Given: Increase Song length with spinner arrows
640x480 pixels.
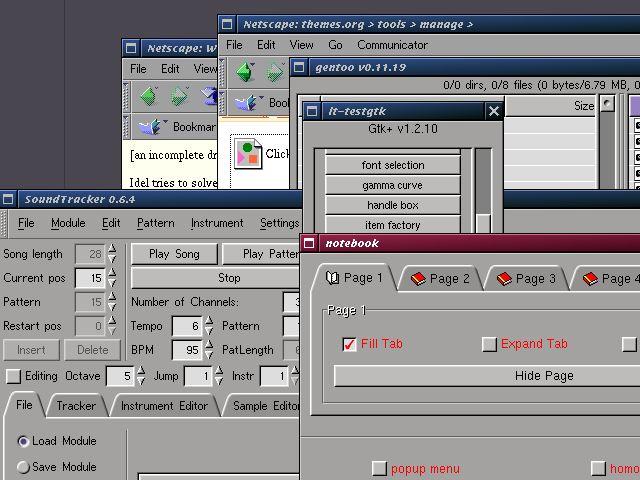Looking at the screenshot, I should [112, 249].
